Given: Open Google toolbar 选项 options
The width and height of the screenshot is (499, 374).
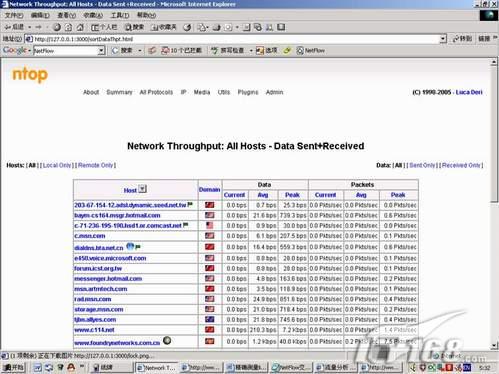Looking at the screenshot, I should (x=266, y=50).
